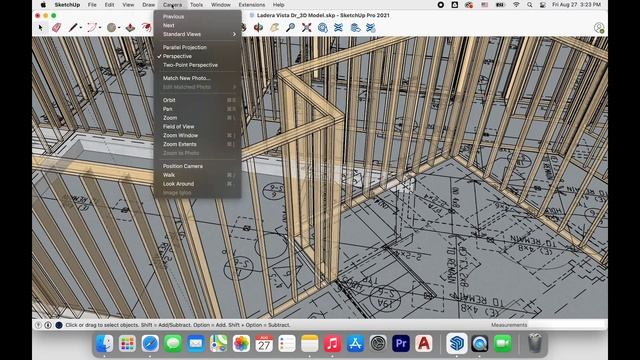
Task: Choose Orbit from the Camera menu
Action: [x=198, y=100]
